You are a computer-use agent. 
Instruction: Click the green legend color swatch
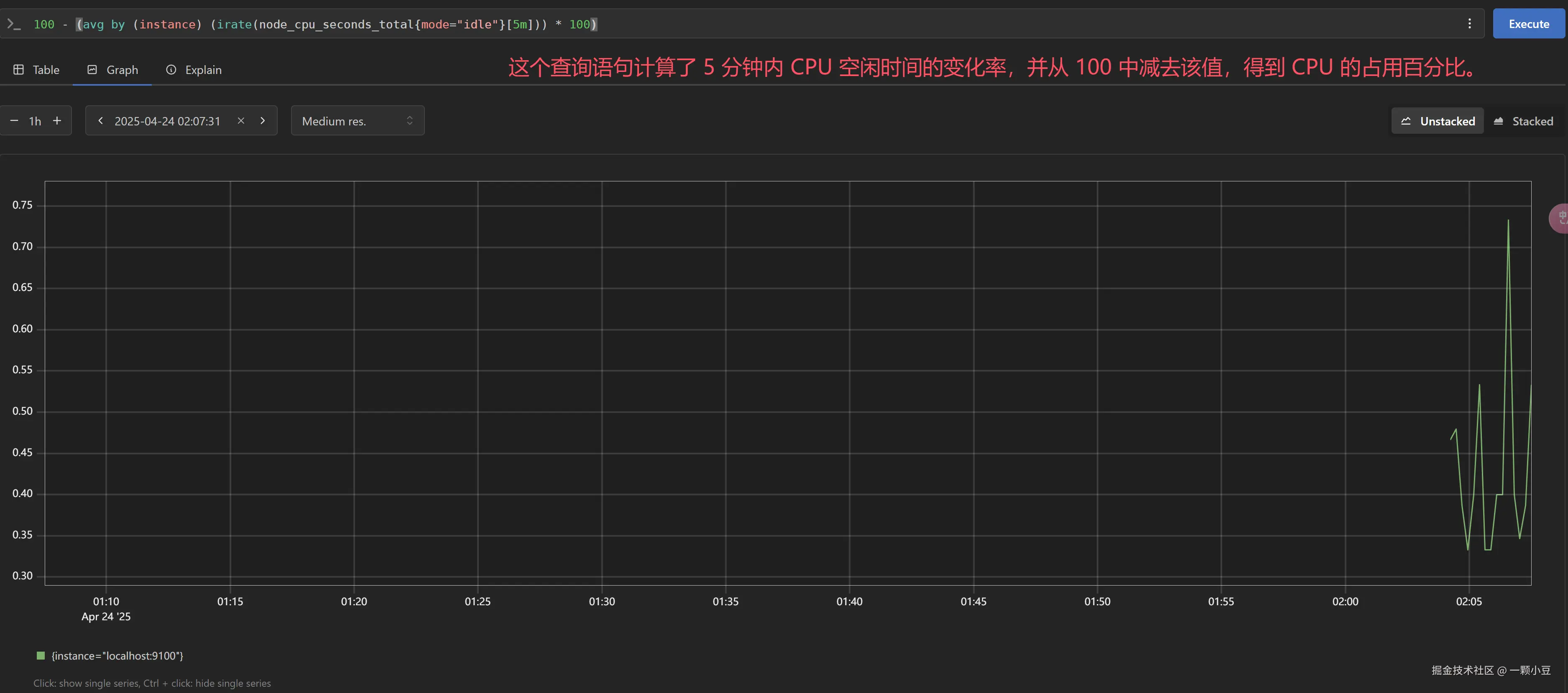point(41,655)
